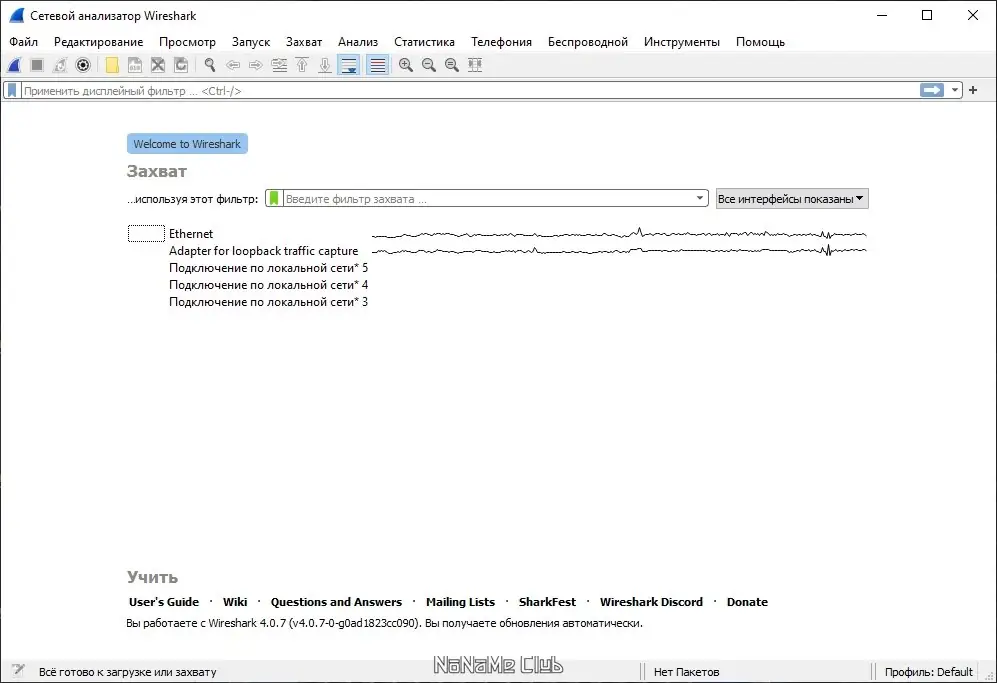The width and height of the screenshot is (997, 683).
Task: Click the Donate link
Action: [x=747, y=602]
